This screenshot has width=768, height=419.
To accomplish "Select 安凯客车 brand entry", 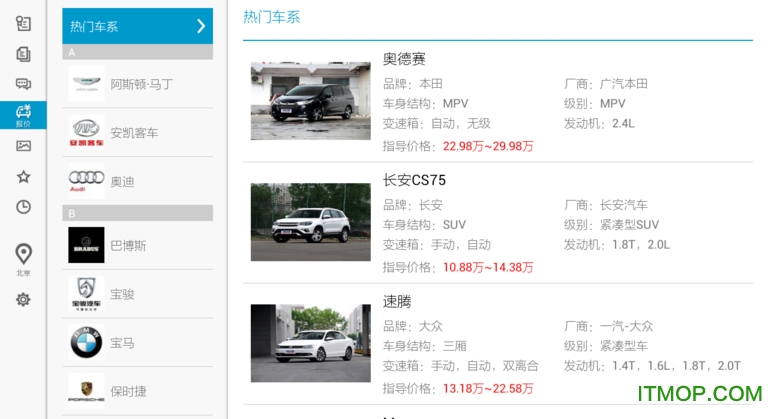I will pyautogui.click(x=138, y=133).
